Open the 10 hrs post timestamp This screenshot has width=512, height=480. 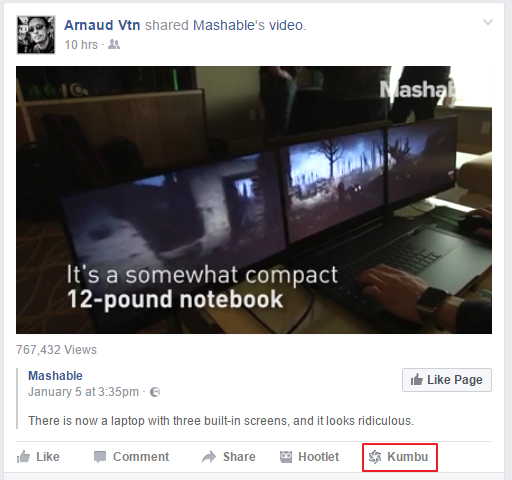81,44
